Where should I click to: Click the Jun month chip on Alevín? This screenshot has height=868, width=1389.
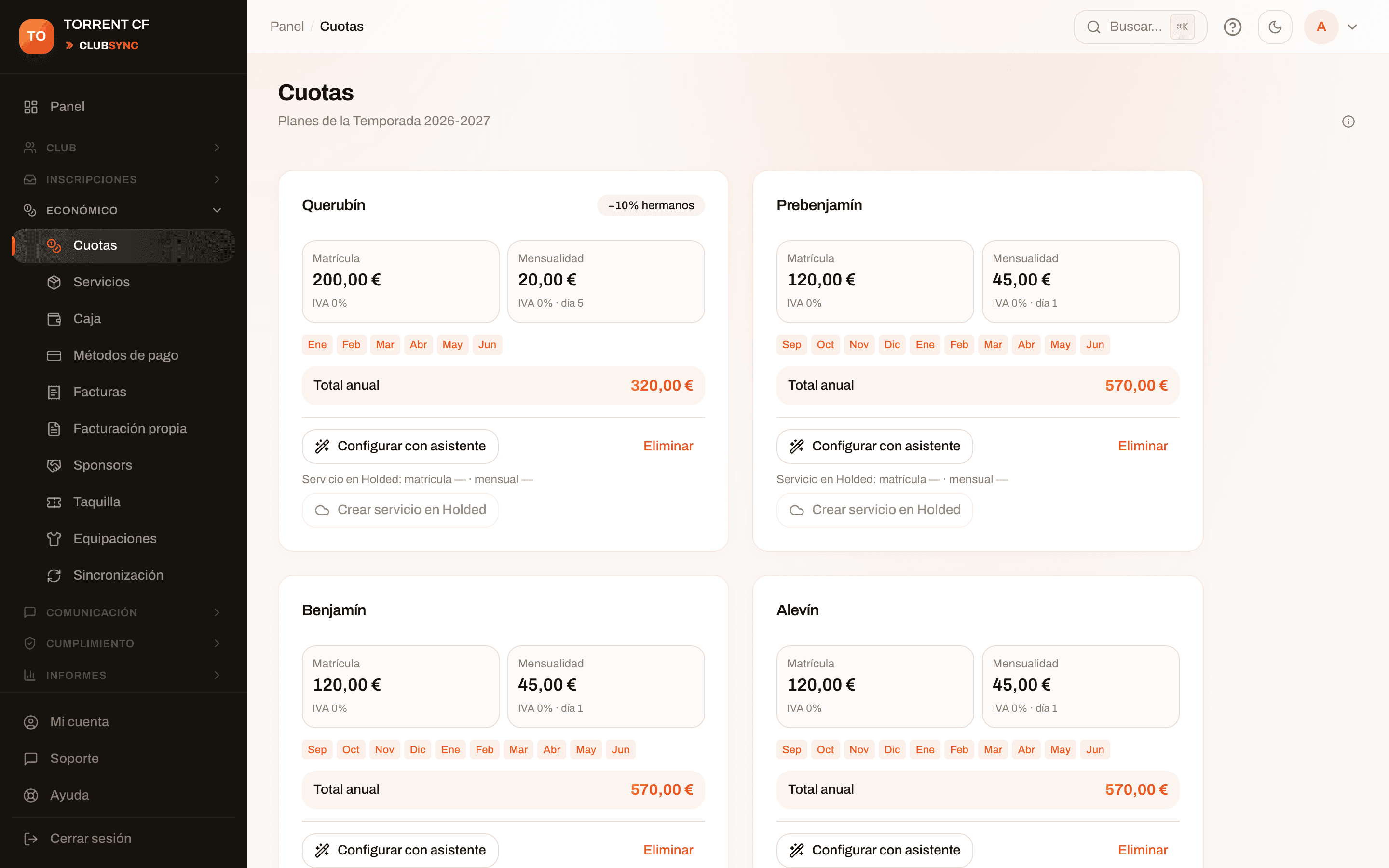pos(1095,750)
